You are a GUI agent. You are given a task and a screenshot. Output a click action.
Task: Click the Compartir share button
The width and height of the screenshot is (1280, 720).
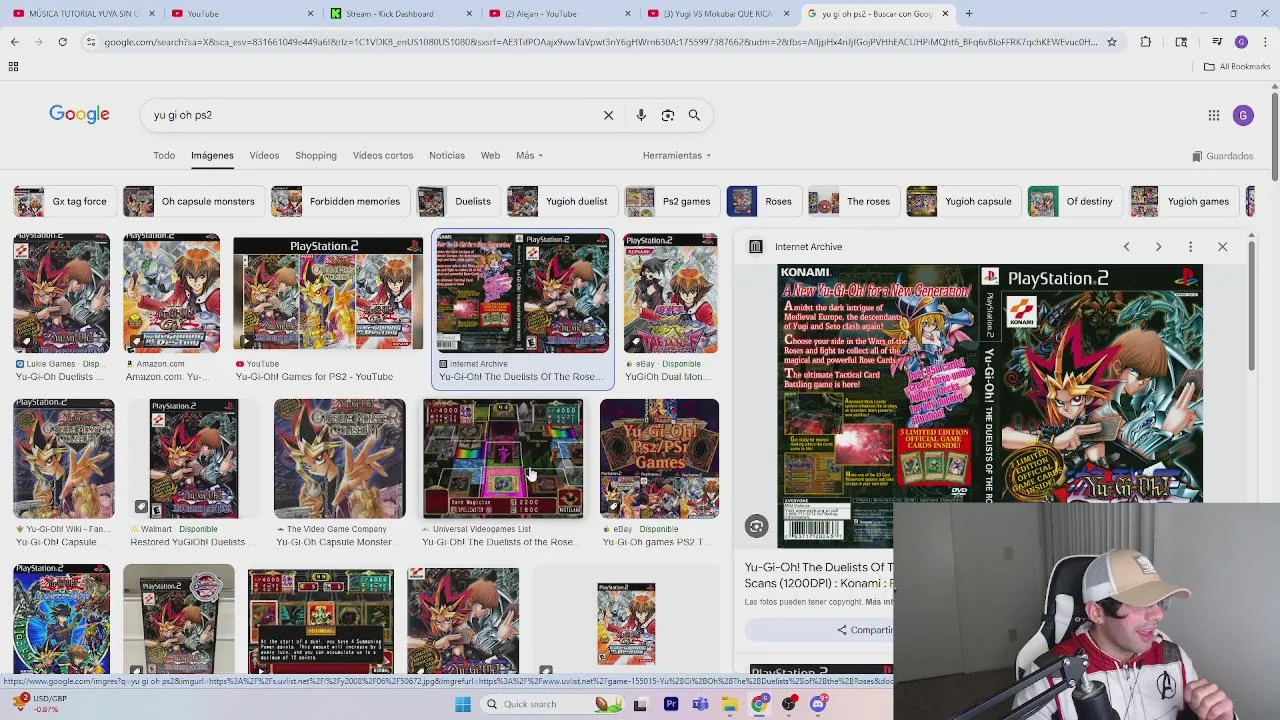click(866, 630)
